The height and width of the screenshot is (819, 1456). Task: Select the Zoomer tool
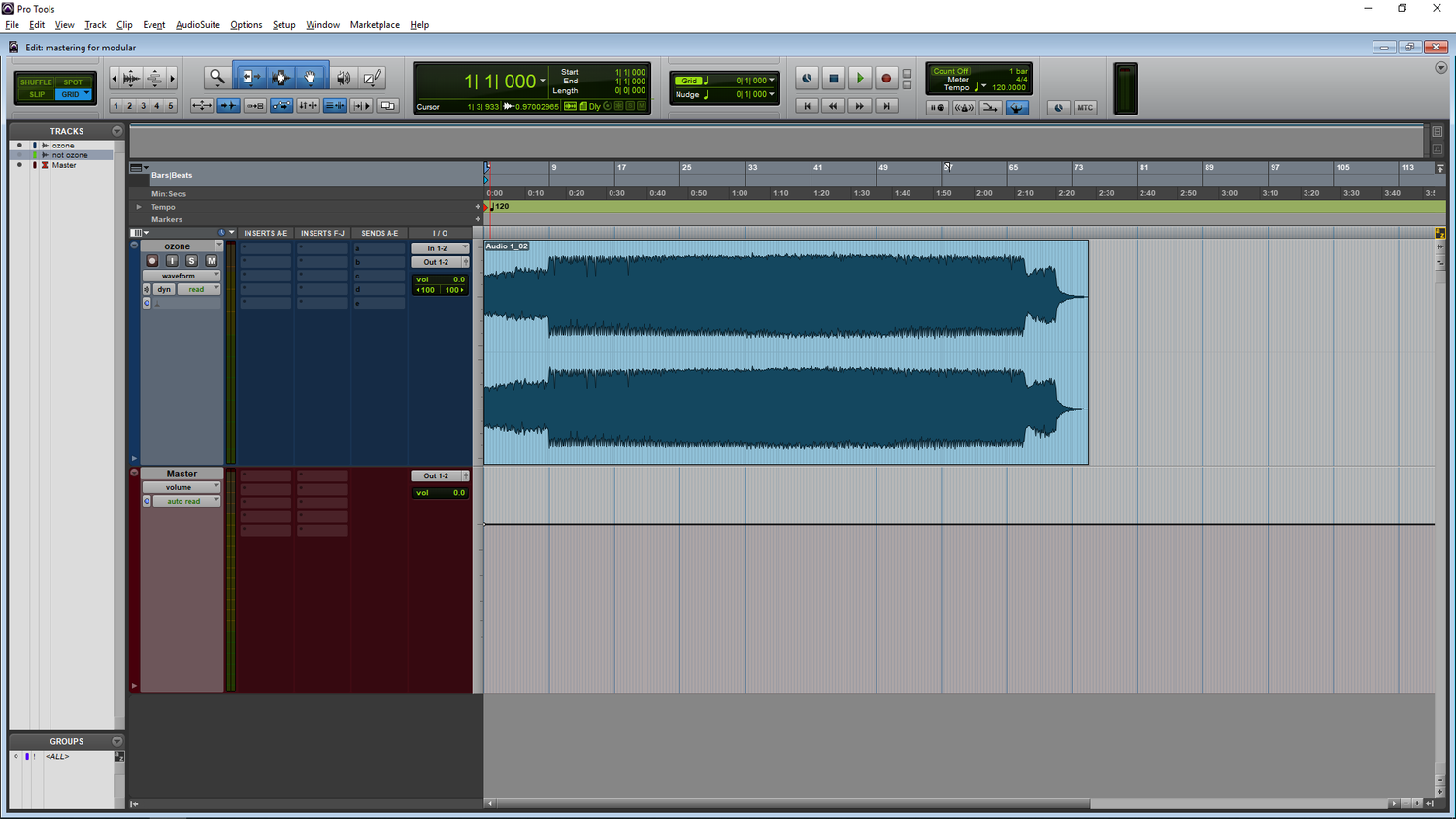[x=216, y=78]
